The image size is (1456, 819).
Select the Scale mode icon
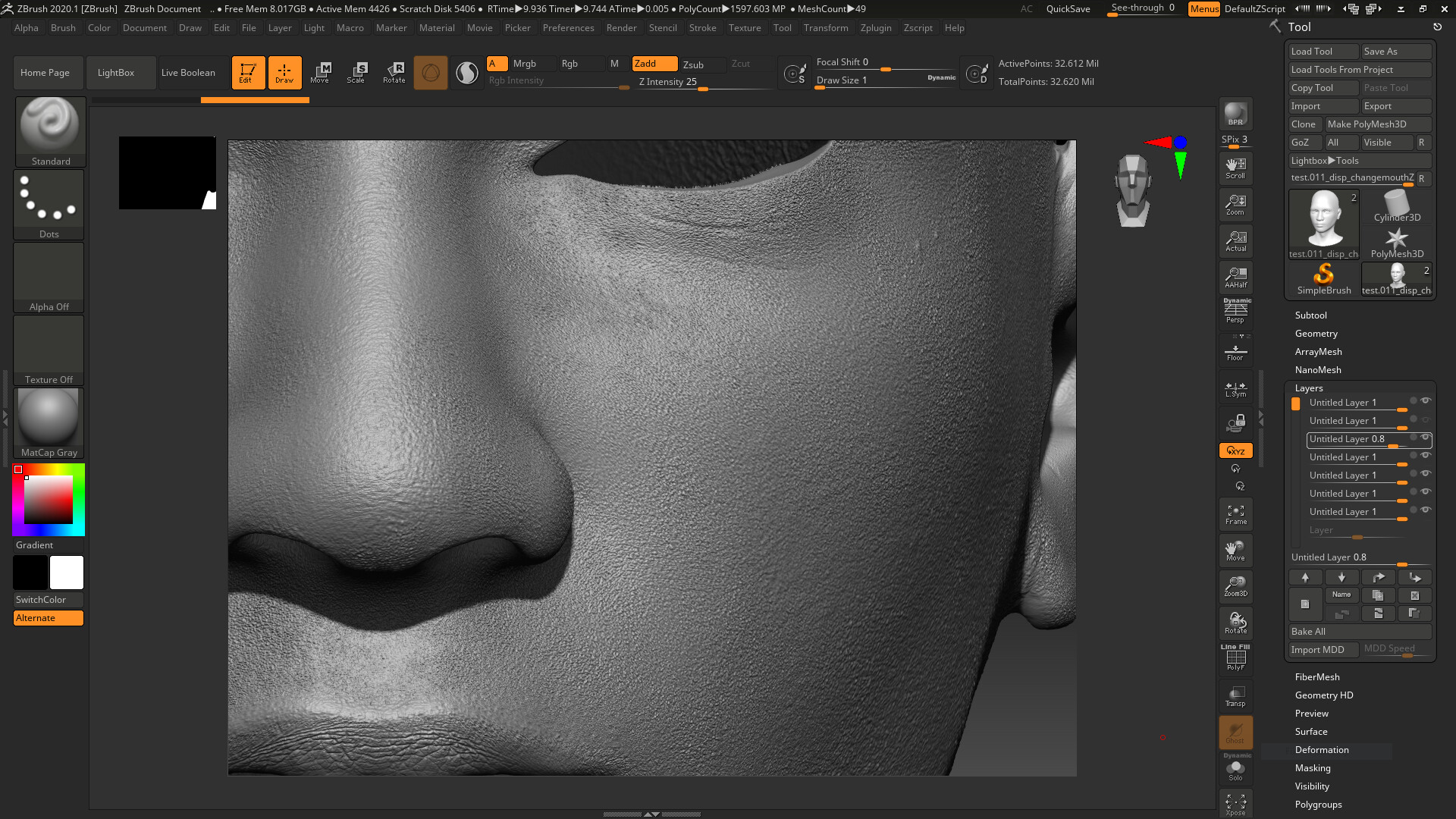pyautogui.click(x=356, y=72)
